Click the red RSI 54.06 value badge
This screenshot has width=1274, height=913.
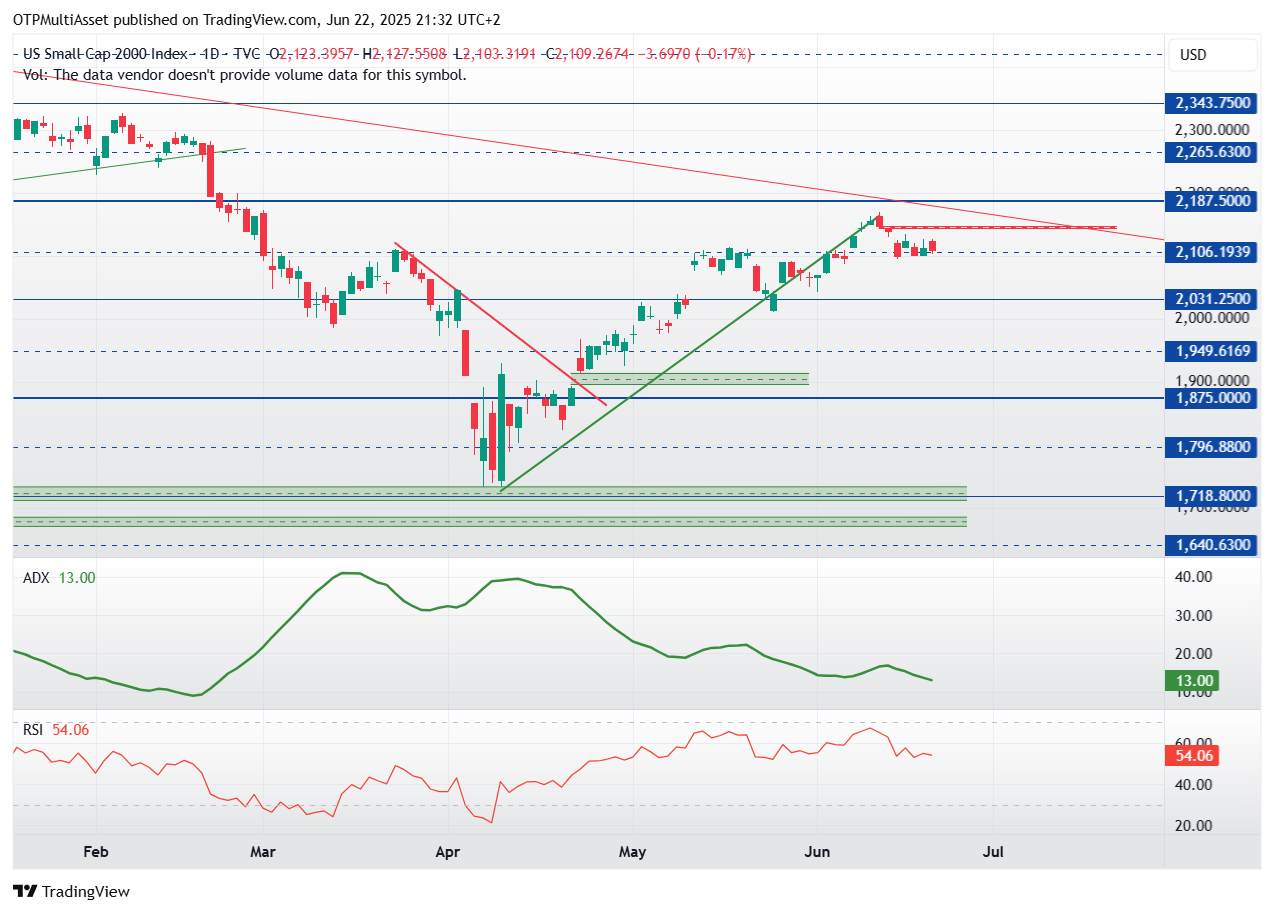1192,756
